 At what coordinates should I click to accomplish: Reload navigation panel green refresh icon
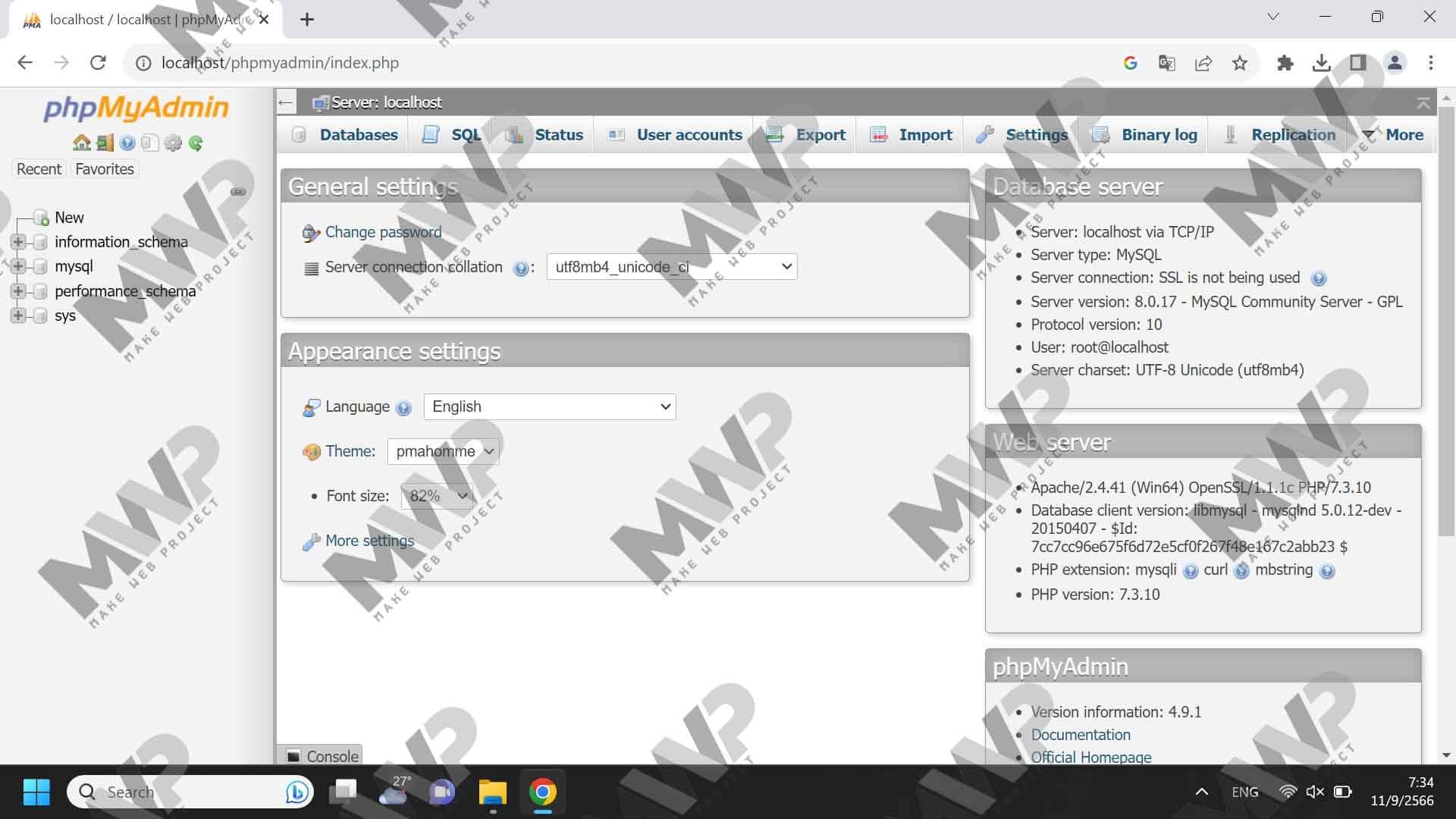pos(196,143)
